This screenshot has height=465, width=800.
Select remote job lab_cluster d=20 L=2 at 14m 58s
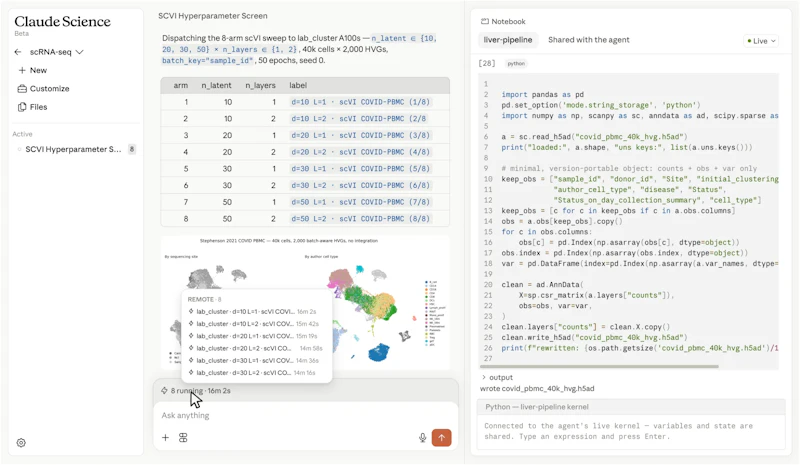click(253, 348)
